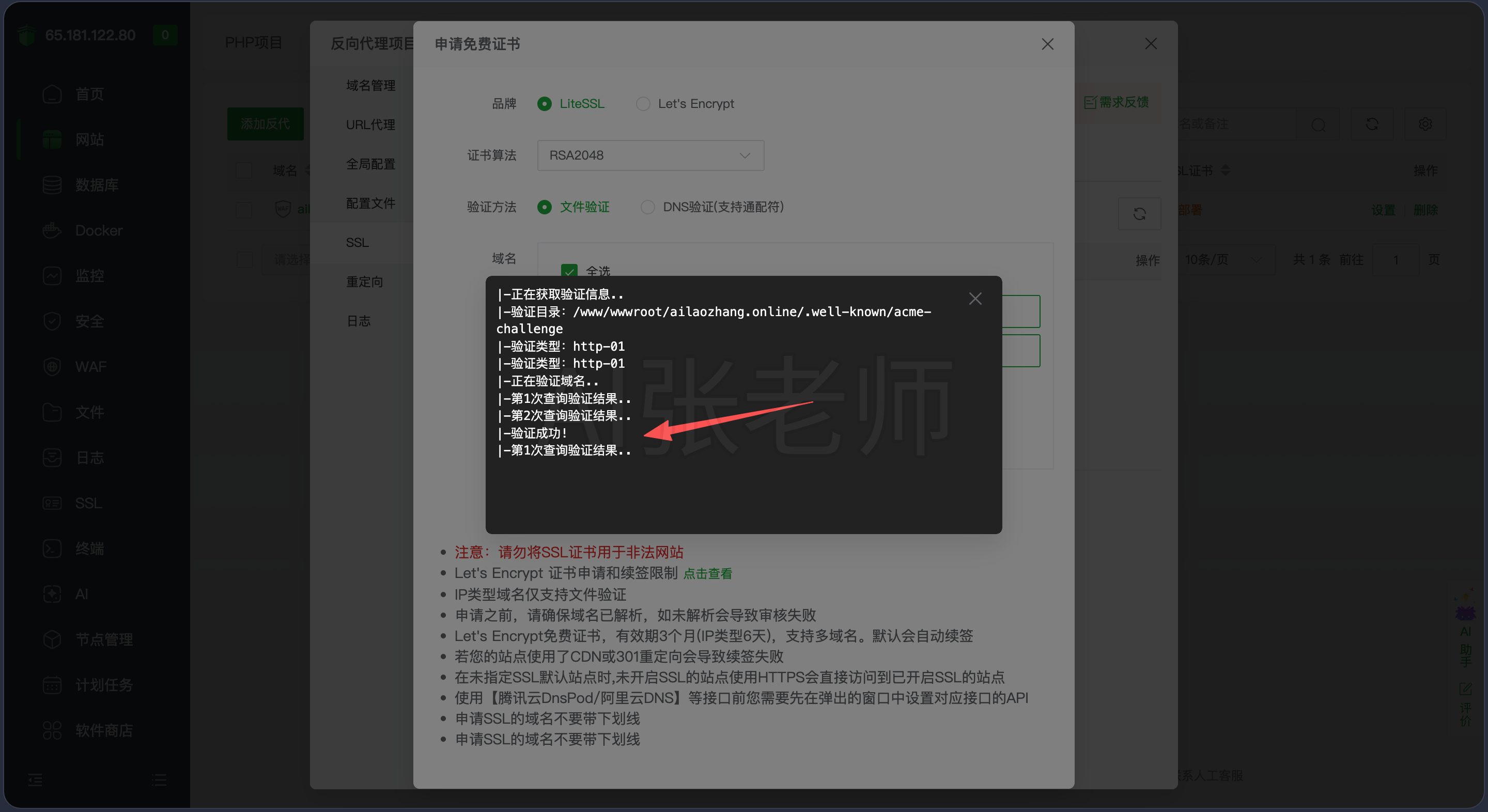Click the SSL certificate sidebar icon
The width and height of the screenshot is (1488, 812).
click(52, 503)
